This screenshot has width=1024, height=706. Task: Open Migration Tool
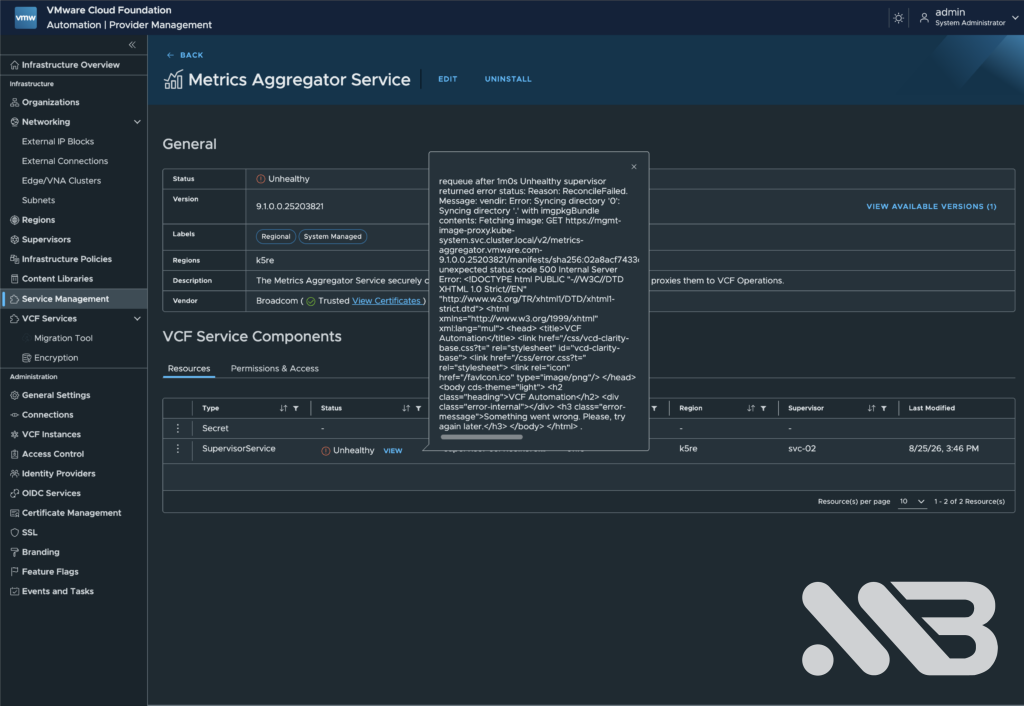63,338
